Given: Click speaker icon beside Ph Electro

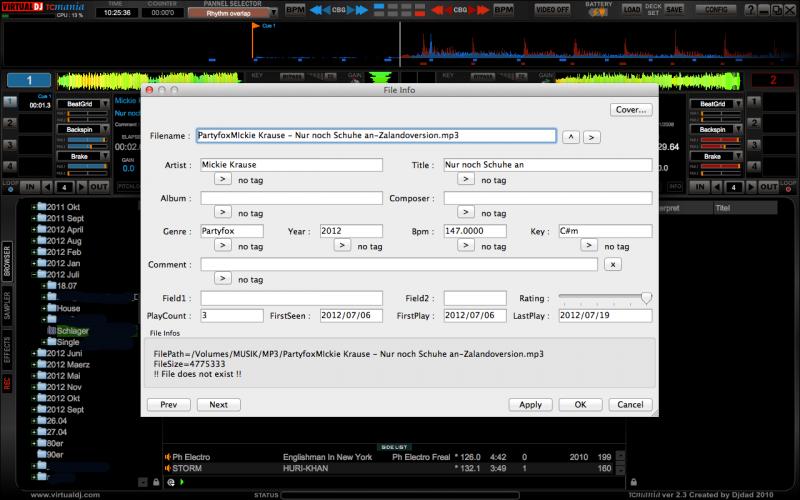Looking at the screenshot, I should click(x=167, y=457).
